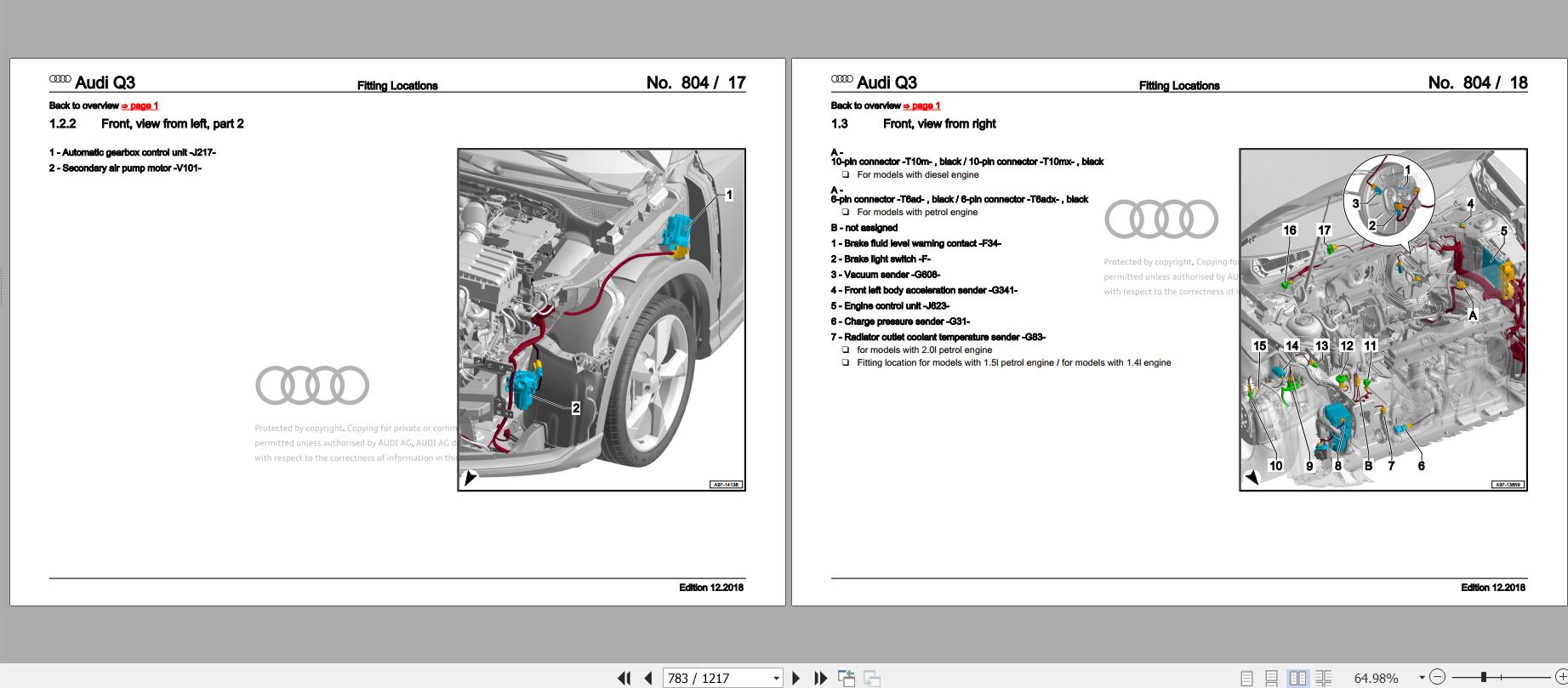This screenshot has height=688, width=1568.
Task: Switch to continuous facing layout
Action: click(1323, 678)
